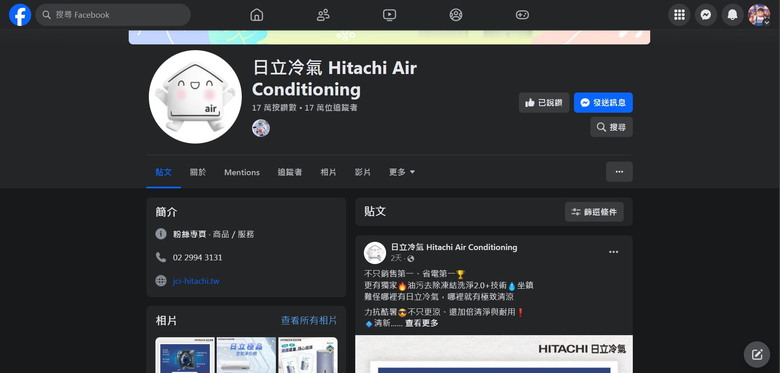The height and width of the screenshot is (373, 780).
Task: Click the post author avatar
Action: 375,253
